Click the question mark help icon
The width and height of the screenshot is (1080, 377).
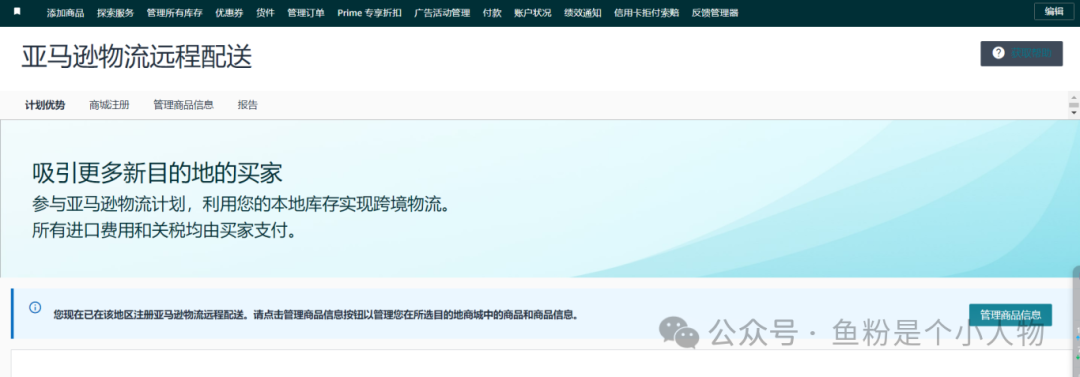[x=998, y=53]
